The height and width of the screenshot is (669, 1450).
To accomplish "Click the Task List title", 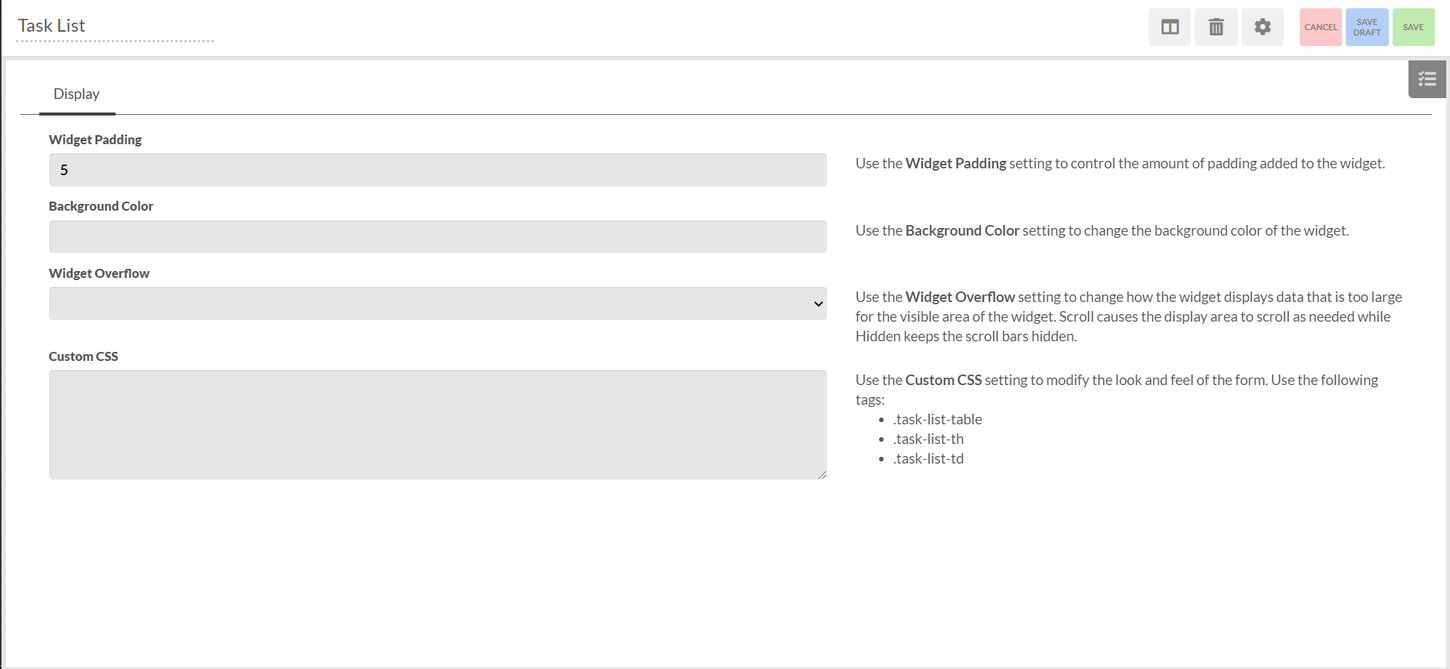I will pos(51,25).
